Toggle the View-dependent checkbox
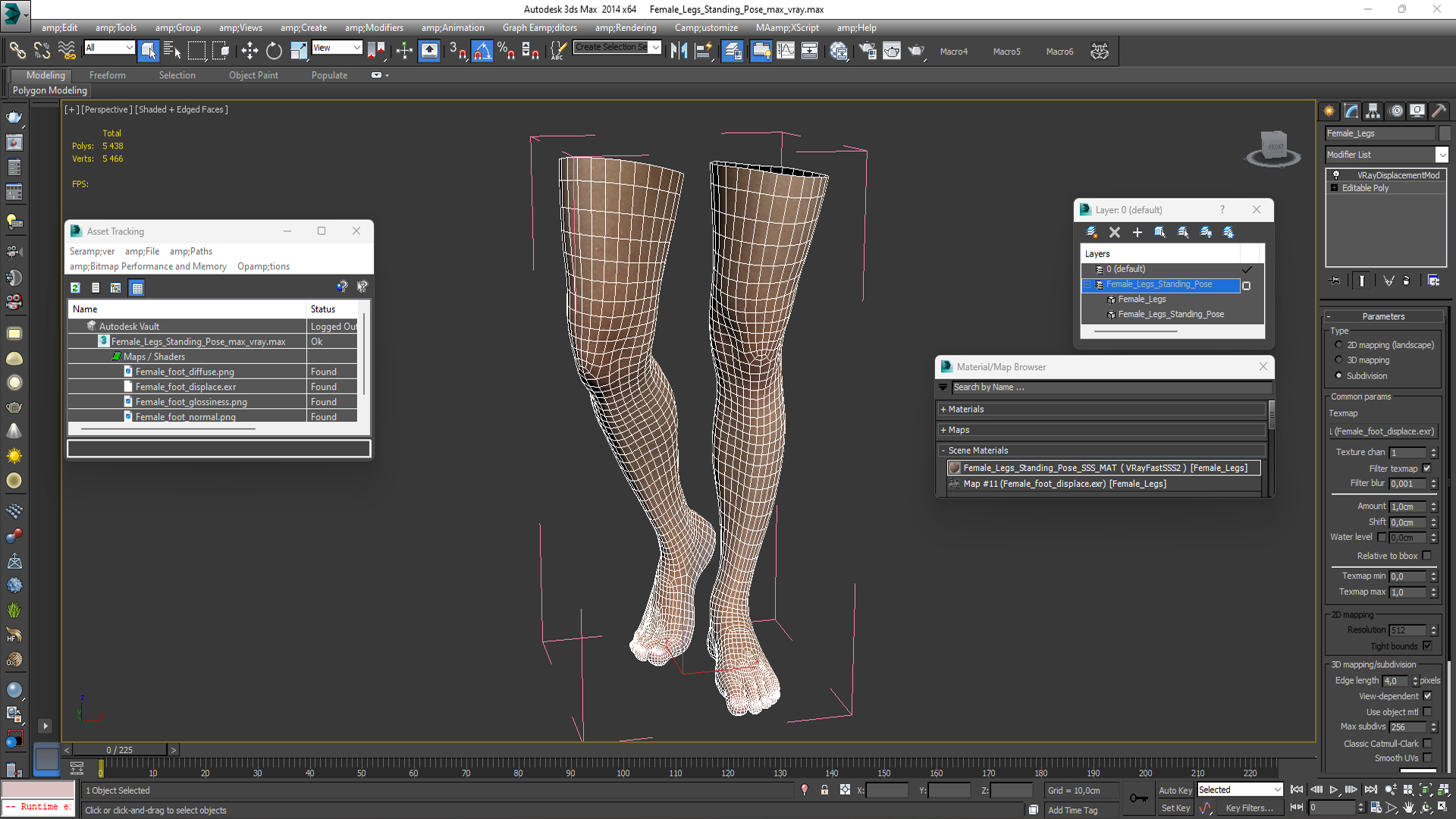The height and width of the screenshot is (819, 1456). point(1427,696)
